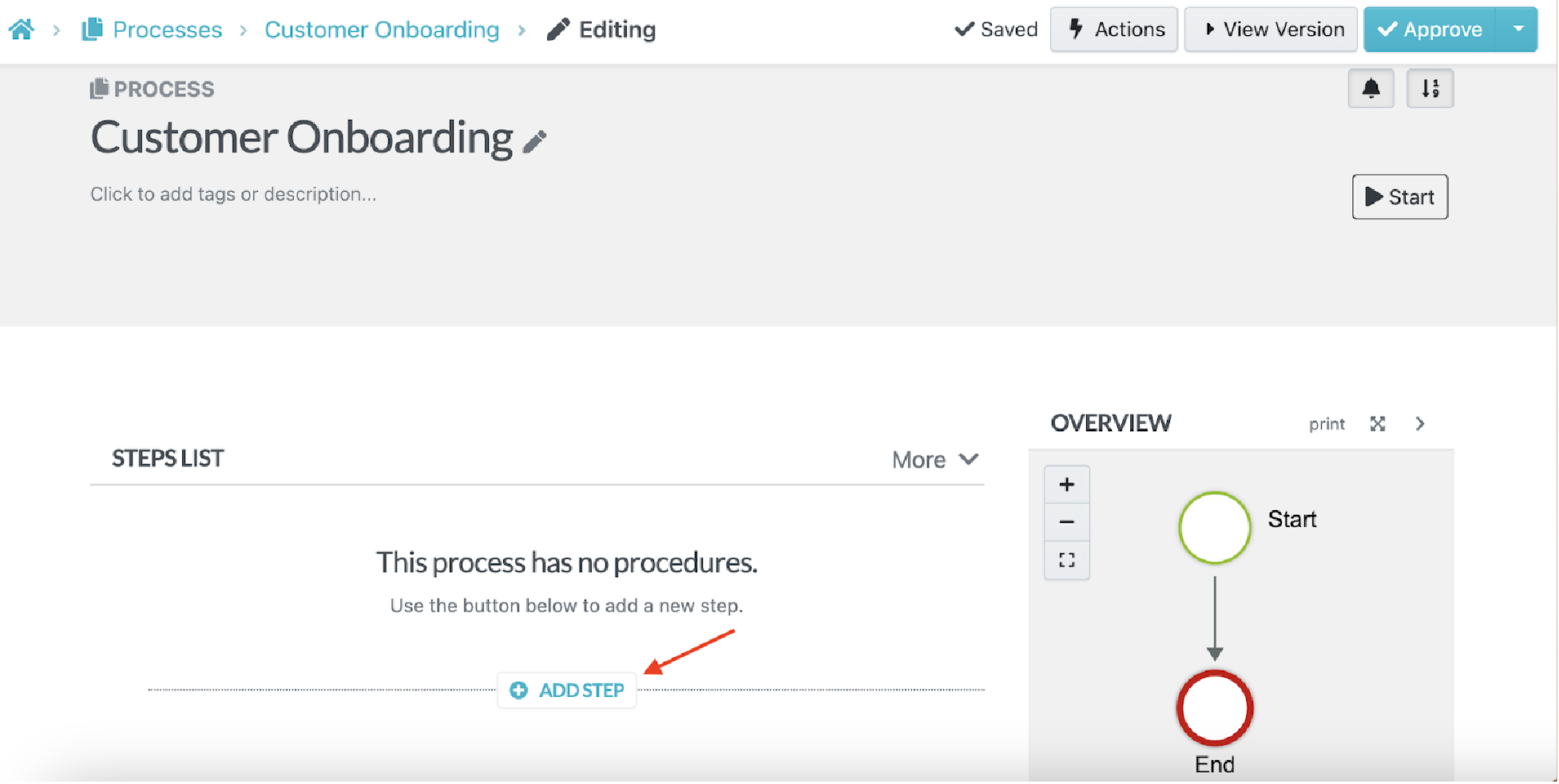Open the Approve dropdown arrow
Viewport: 1559px width, 784px height.
pos(1517,30)
